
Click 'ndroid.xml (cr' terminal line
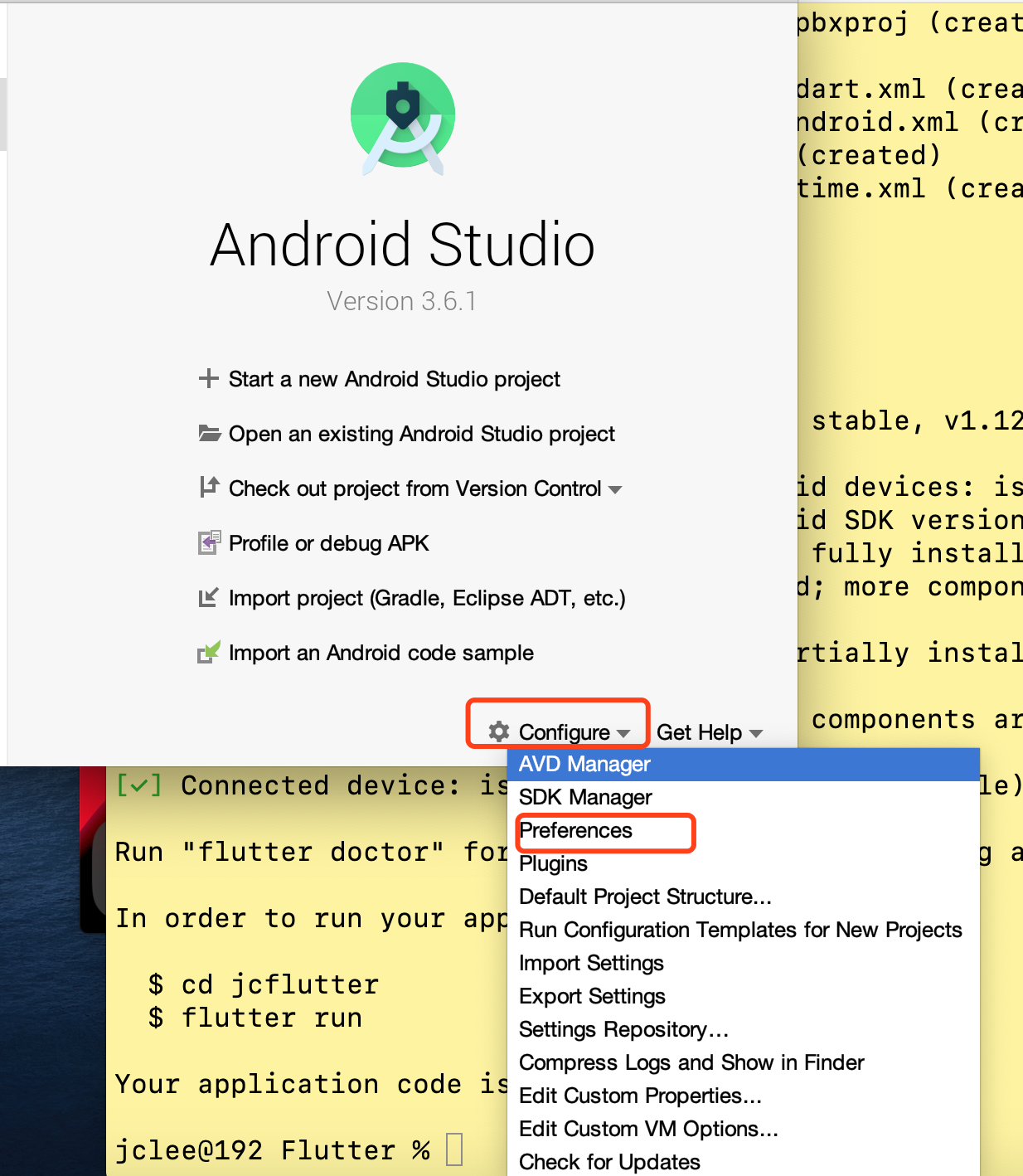pyautogui.click(x=910, y=122)
